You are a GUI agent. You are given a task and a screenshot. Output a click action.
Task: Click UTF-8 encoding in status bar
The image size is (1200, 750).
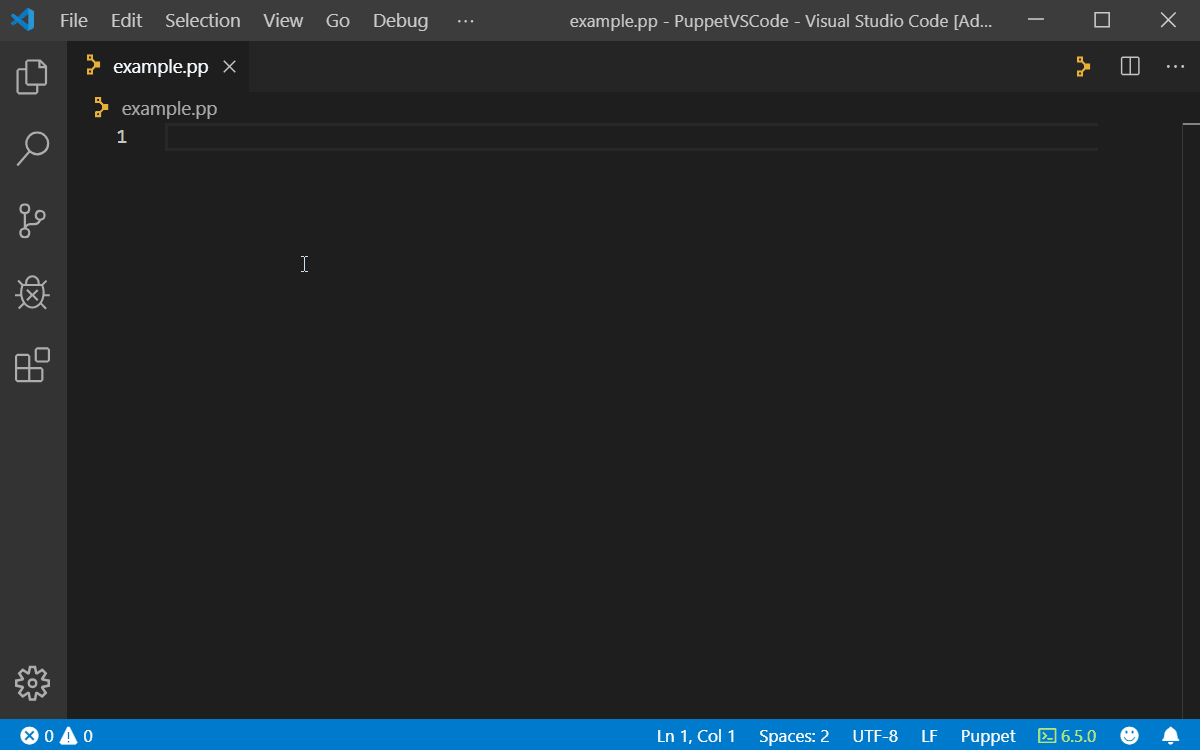click(x=875, y=735)
